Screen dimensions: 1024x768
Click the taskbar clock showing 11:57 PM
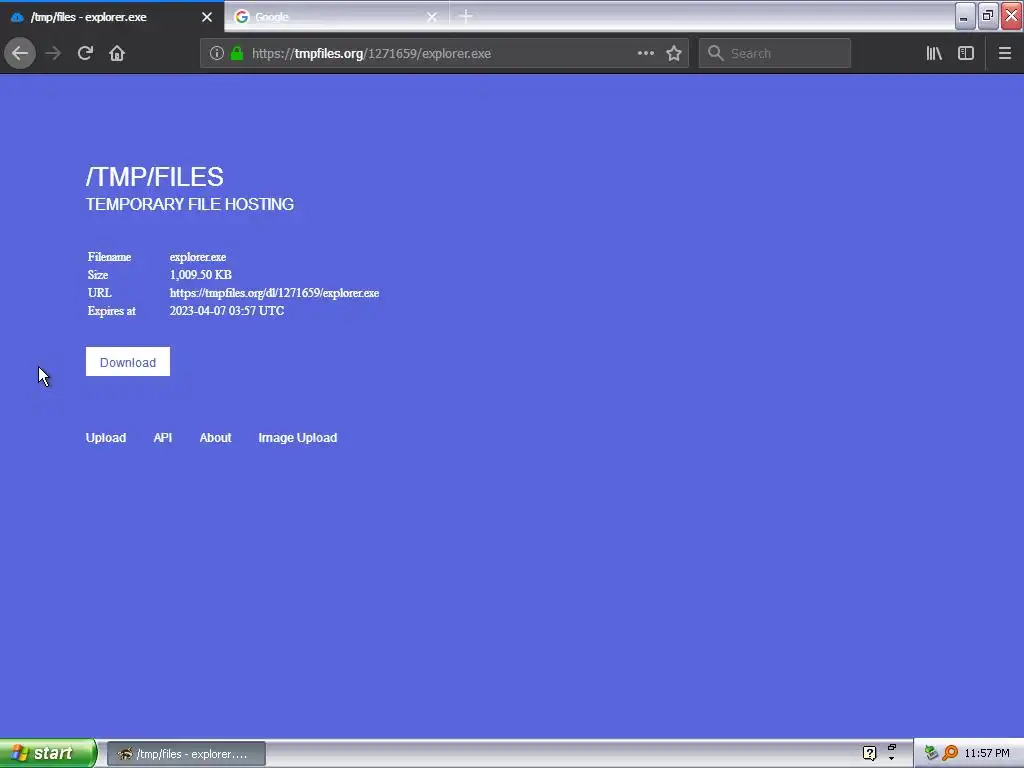(x=987, y=753)
